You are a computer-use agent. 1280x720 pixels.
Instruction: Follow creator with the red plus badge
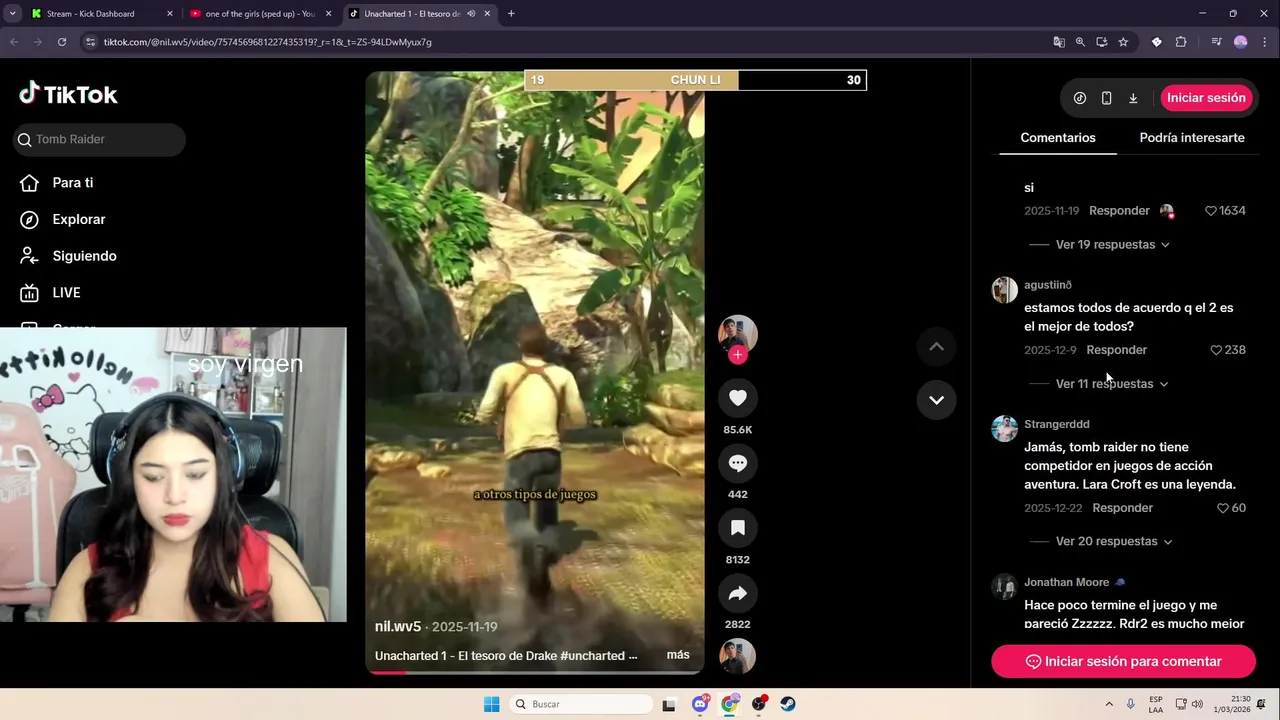click(738, 354)
